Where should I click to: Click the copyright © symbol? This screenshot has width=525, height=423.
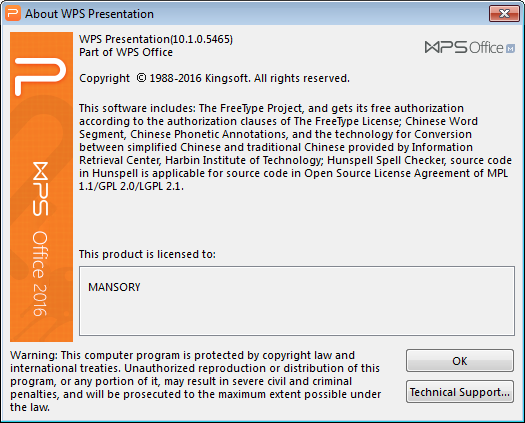tap(141, 78)
